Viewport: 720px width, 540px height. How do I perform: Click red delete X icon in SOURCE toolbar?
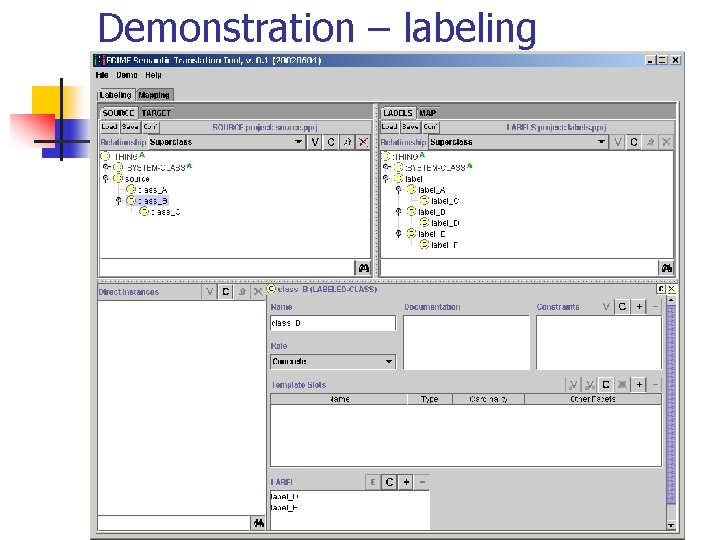point(363,142)
